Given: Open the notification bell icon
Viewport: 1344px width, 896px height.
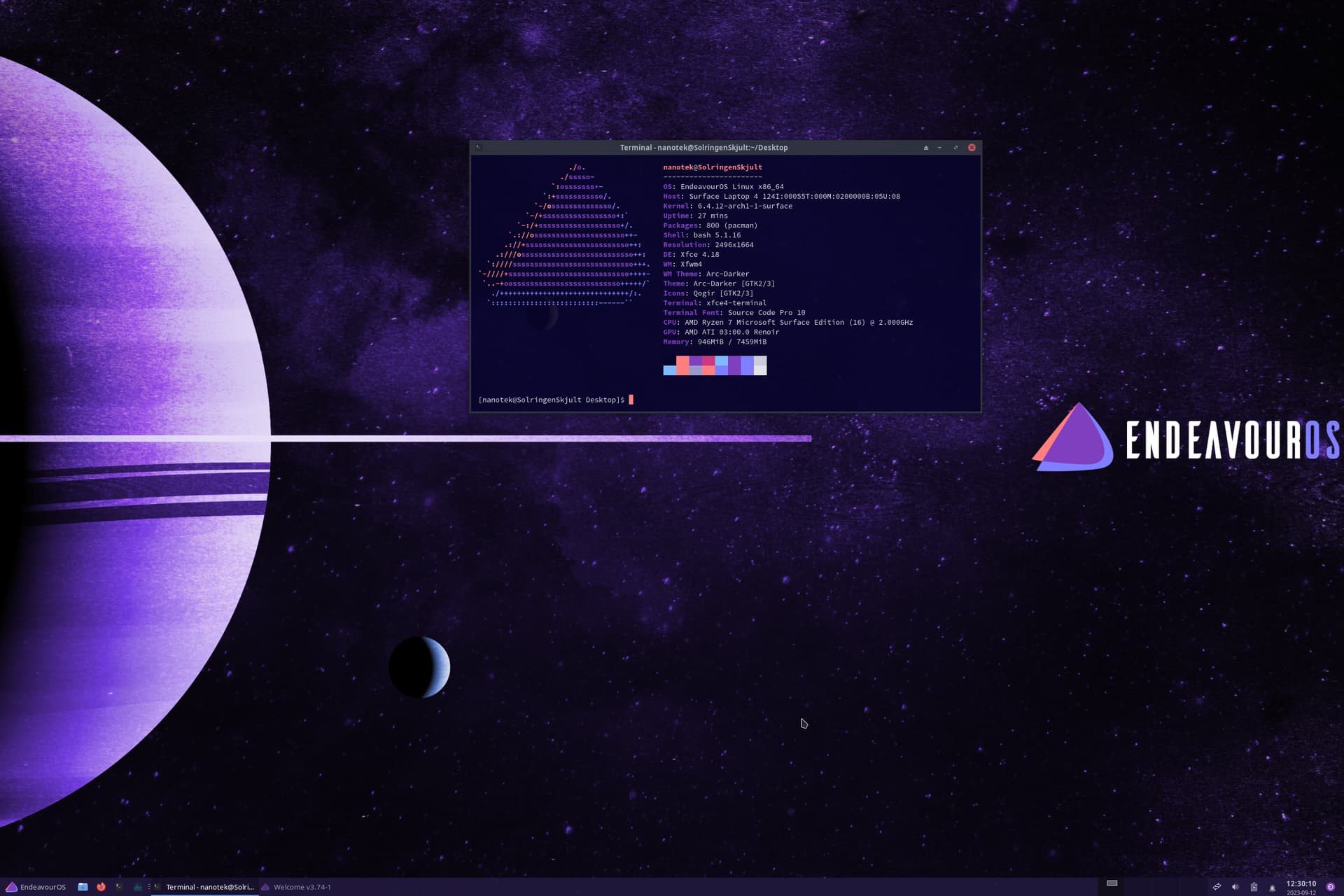Looking at the screenshot, I should [1272, 888].
